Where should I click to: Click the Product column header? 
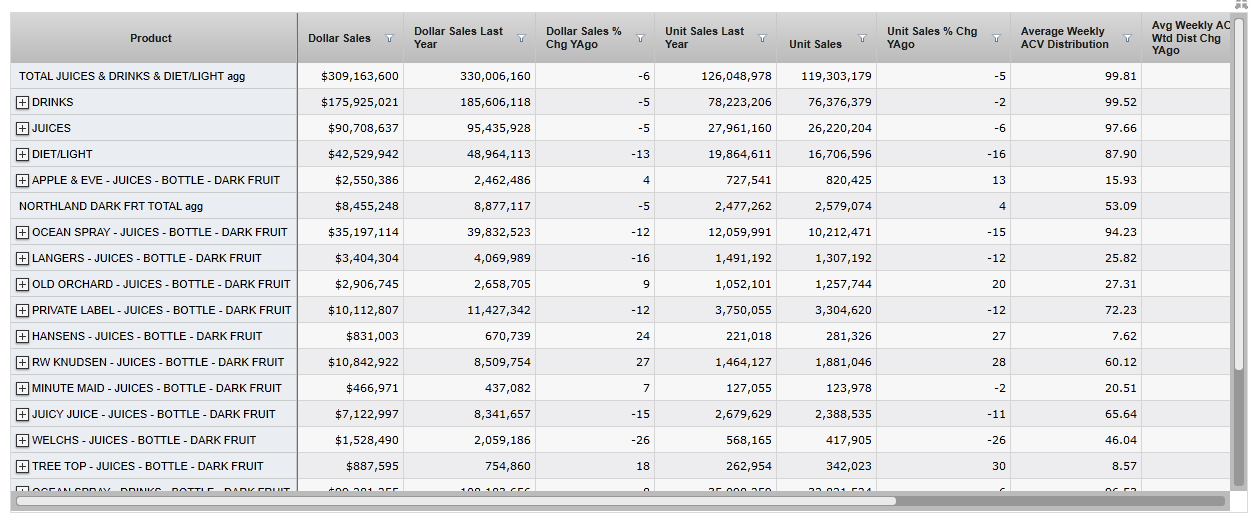pyautogui.click(x=151, y=39)
